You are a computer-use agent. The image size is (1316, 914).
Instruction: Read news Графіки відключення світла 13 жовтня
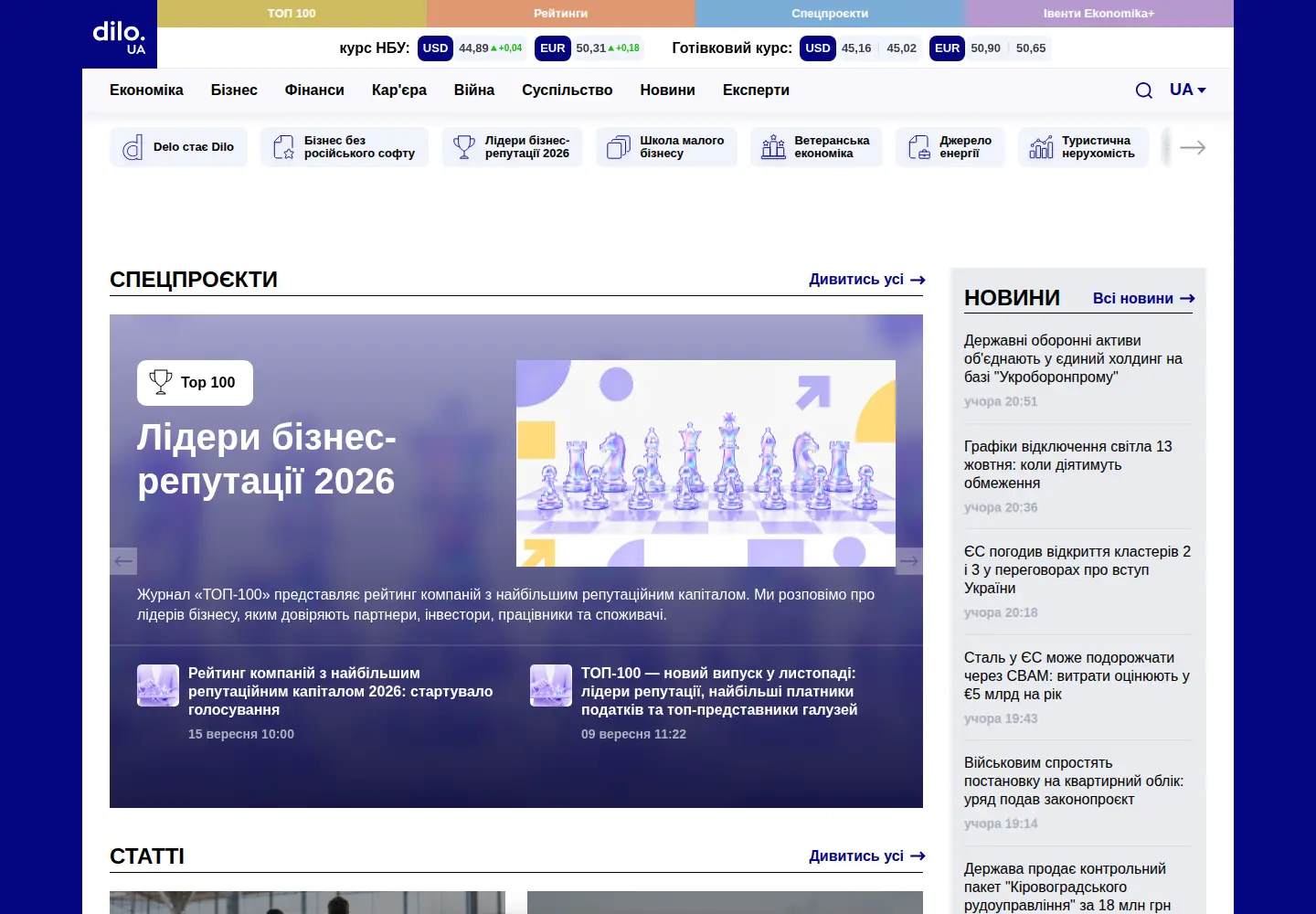(x=1067, y=465)
